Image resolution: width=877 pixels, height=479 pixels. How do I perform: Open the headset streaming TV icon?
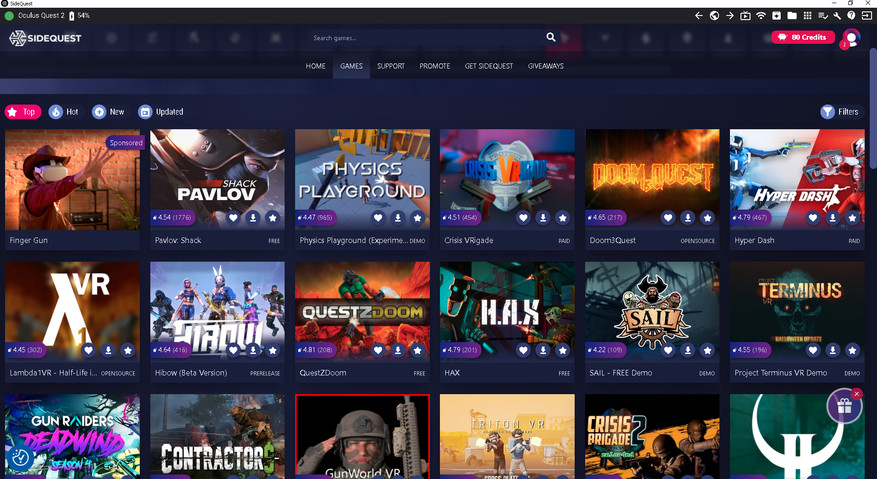(x=745, y=16)
